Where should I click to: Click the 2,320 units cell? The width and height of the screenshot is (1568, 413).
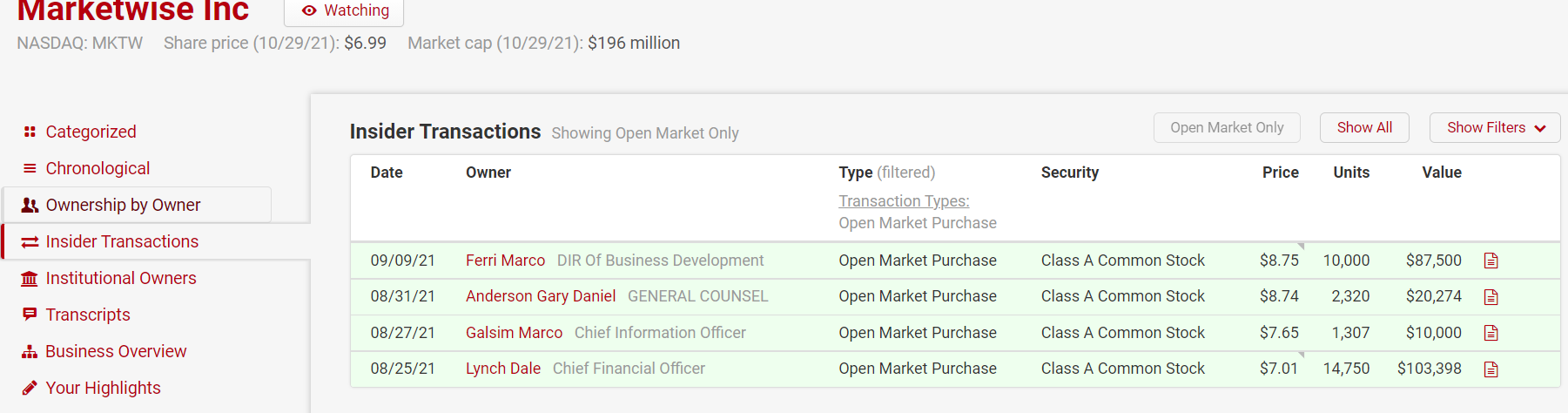pyautogui.click(x=1350, y=296)
